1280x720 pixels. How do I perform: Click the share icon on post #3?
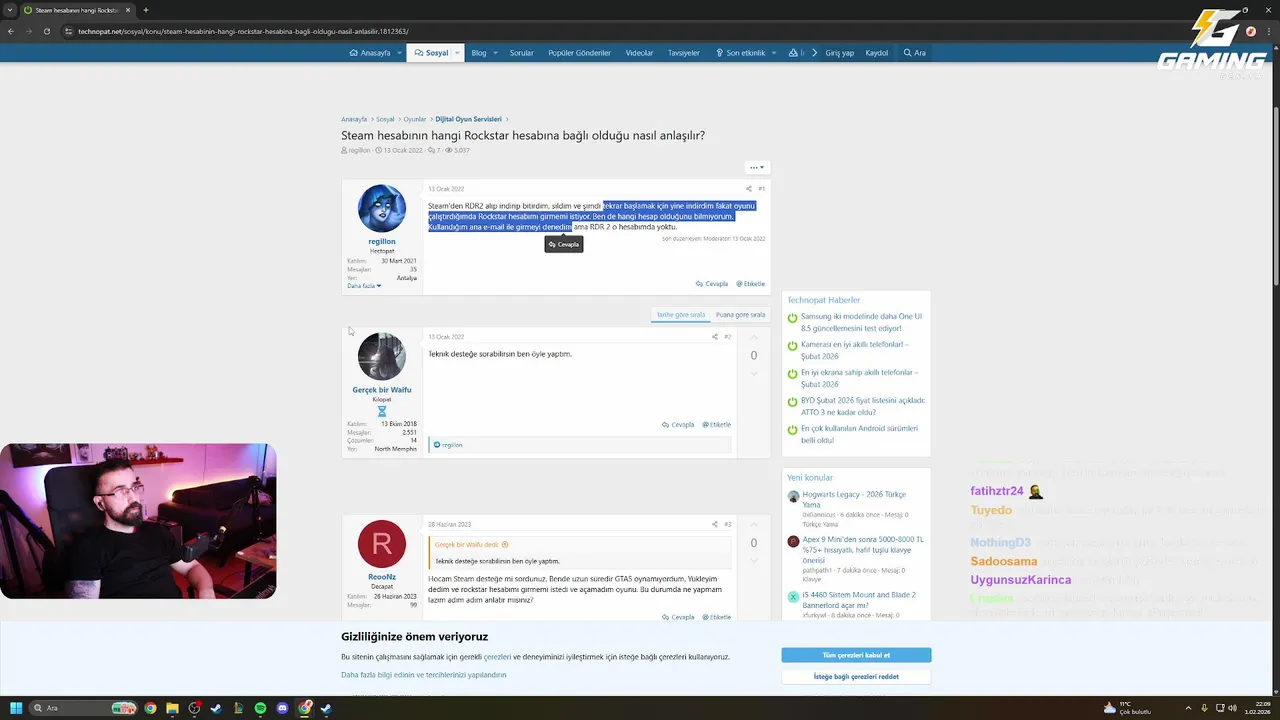coord(714,524)
